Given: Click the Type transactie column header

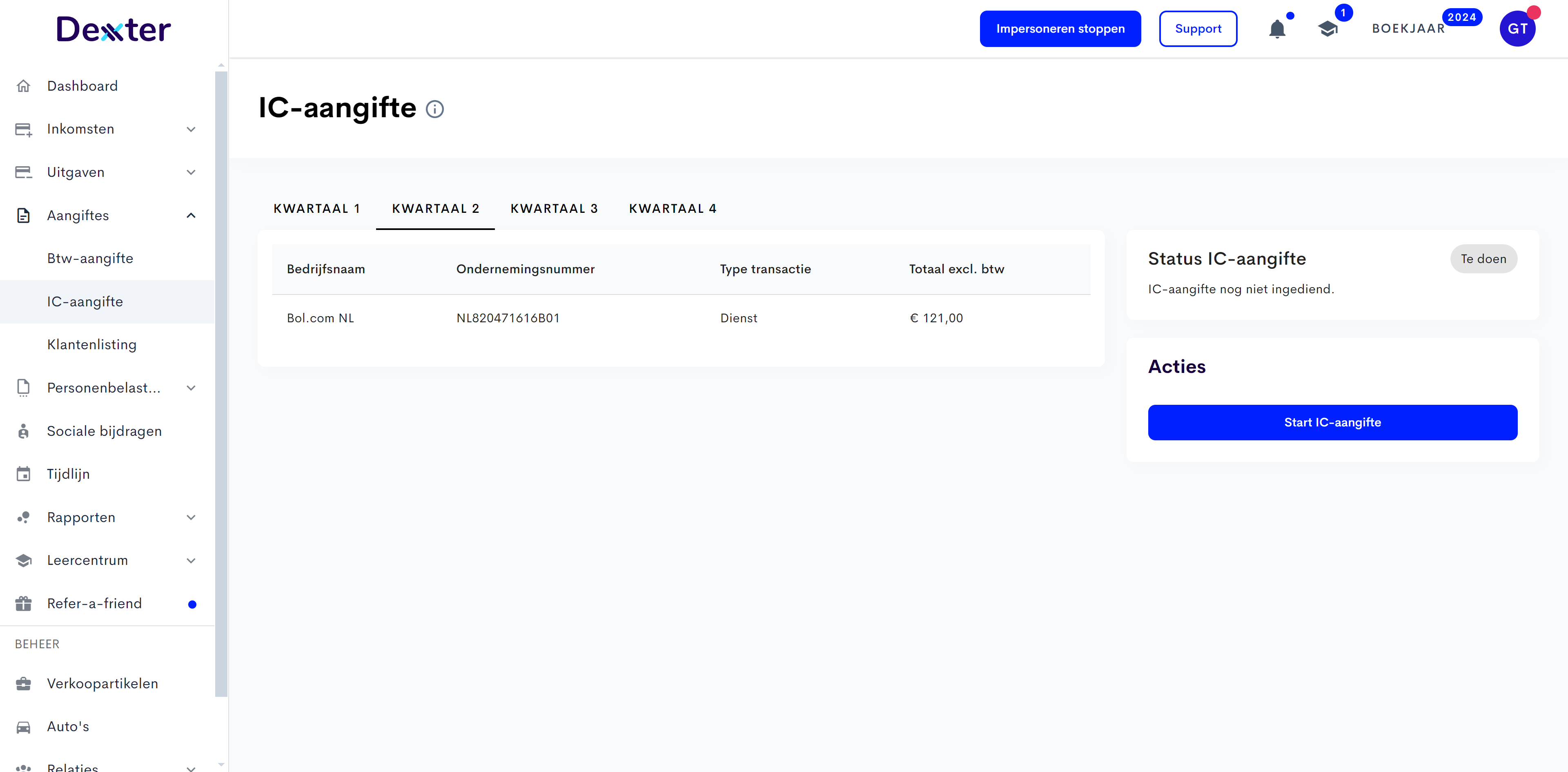Looking at the screenshot, I should tap(765, 269).
